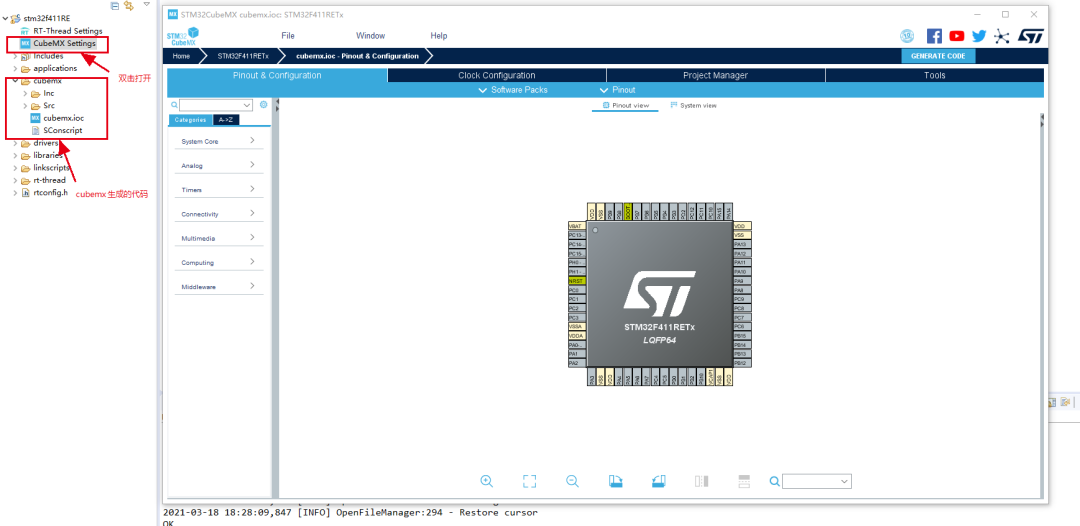The height and width of the screenshot is (526, 1080).
Task: Open the Twitter link icon
Action: pyautogui.click(x=979, y=36)
